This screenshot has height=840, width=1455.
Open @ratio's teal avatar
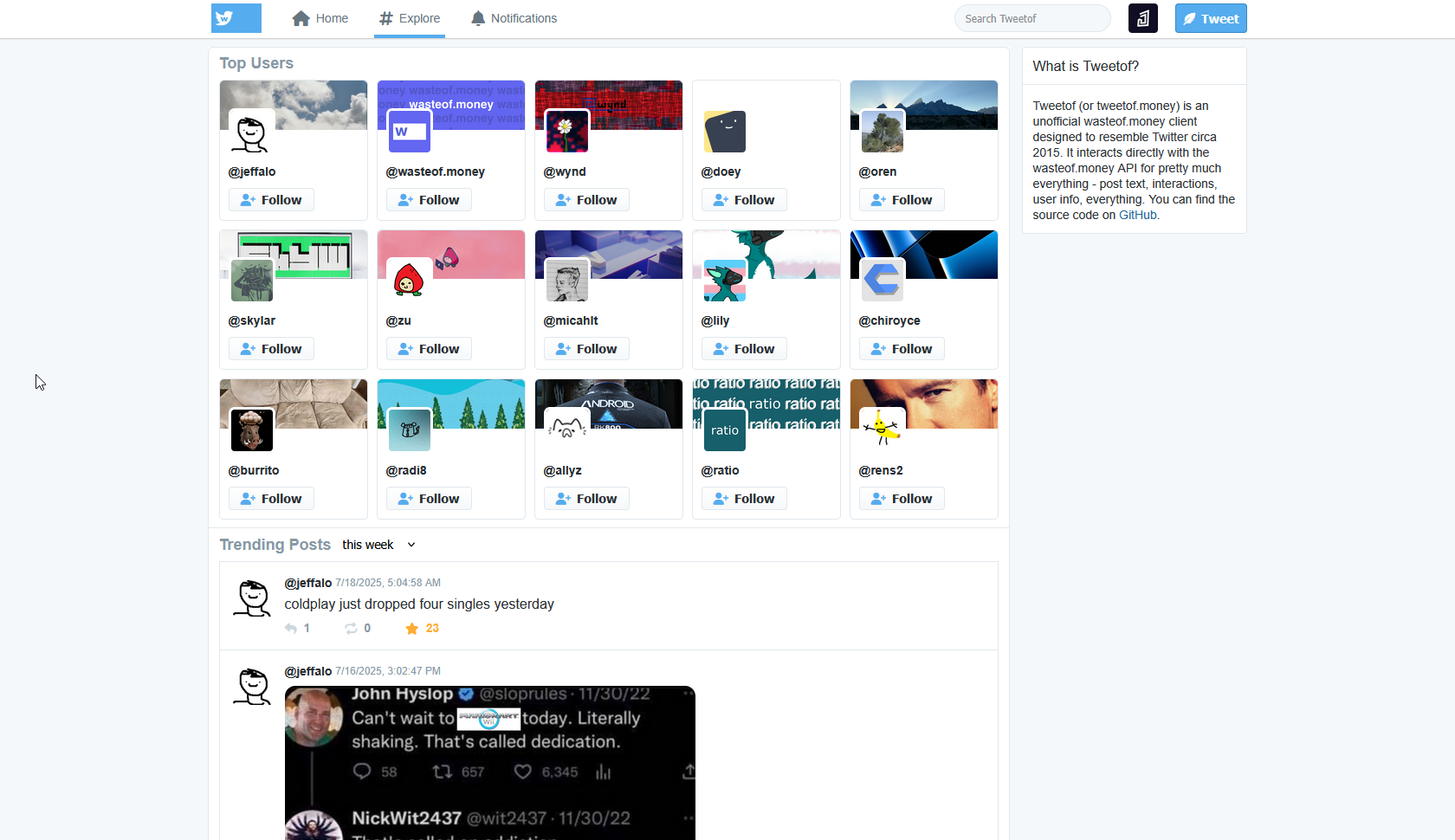point(725,430)
